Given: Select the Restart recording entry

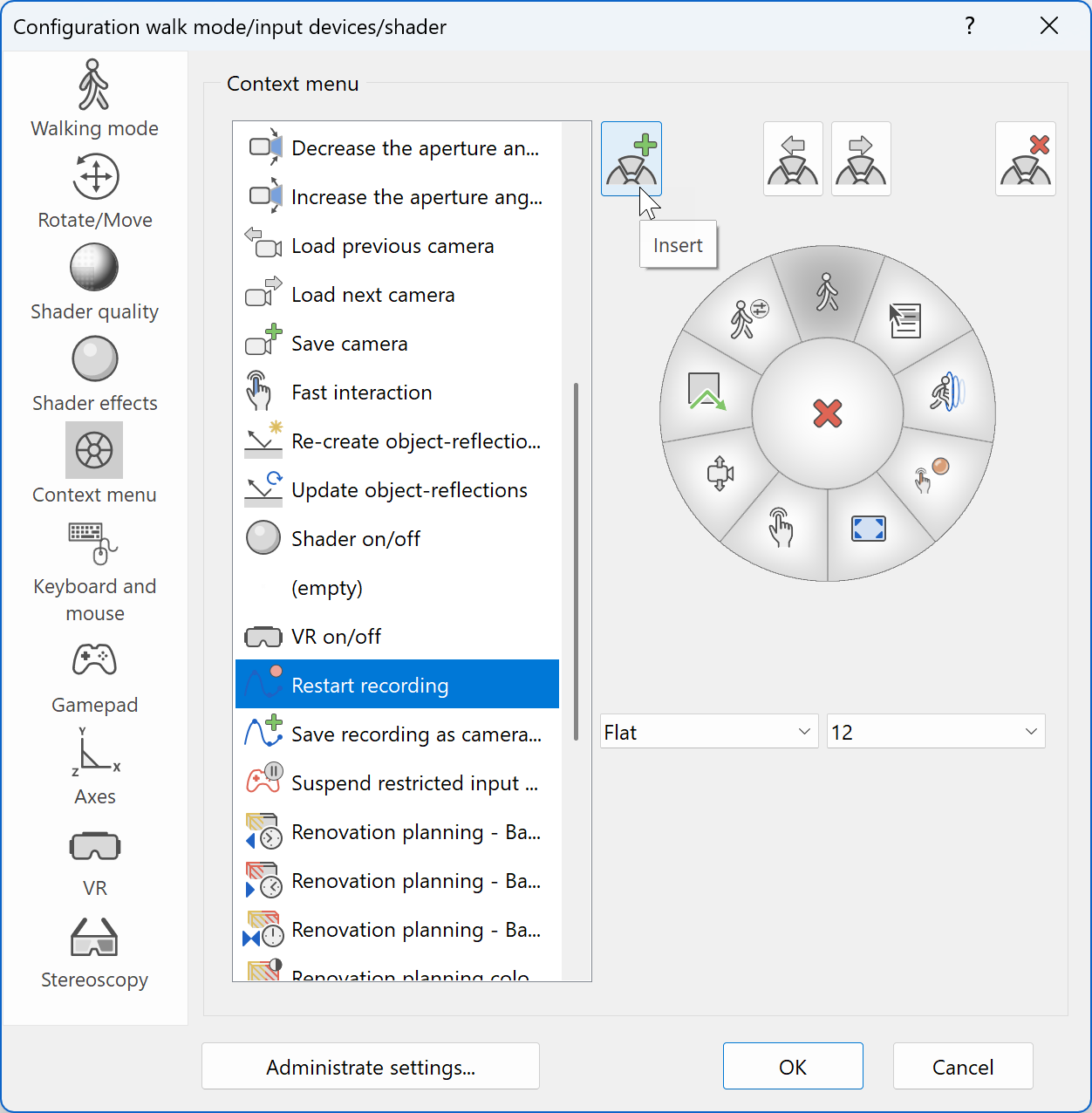Looking at the screenshot, I should 397,685.
